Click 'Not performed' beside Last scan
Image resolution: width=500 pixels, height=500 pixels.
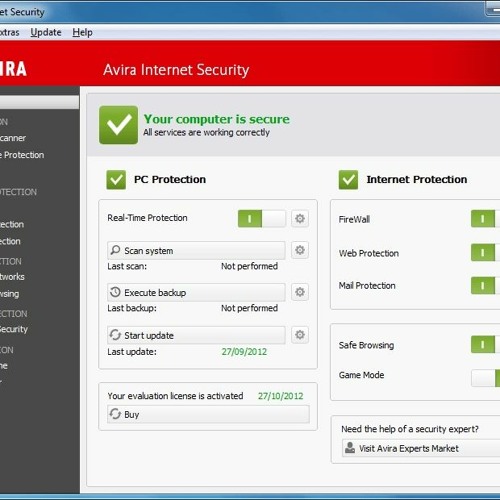(249, 266)
